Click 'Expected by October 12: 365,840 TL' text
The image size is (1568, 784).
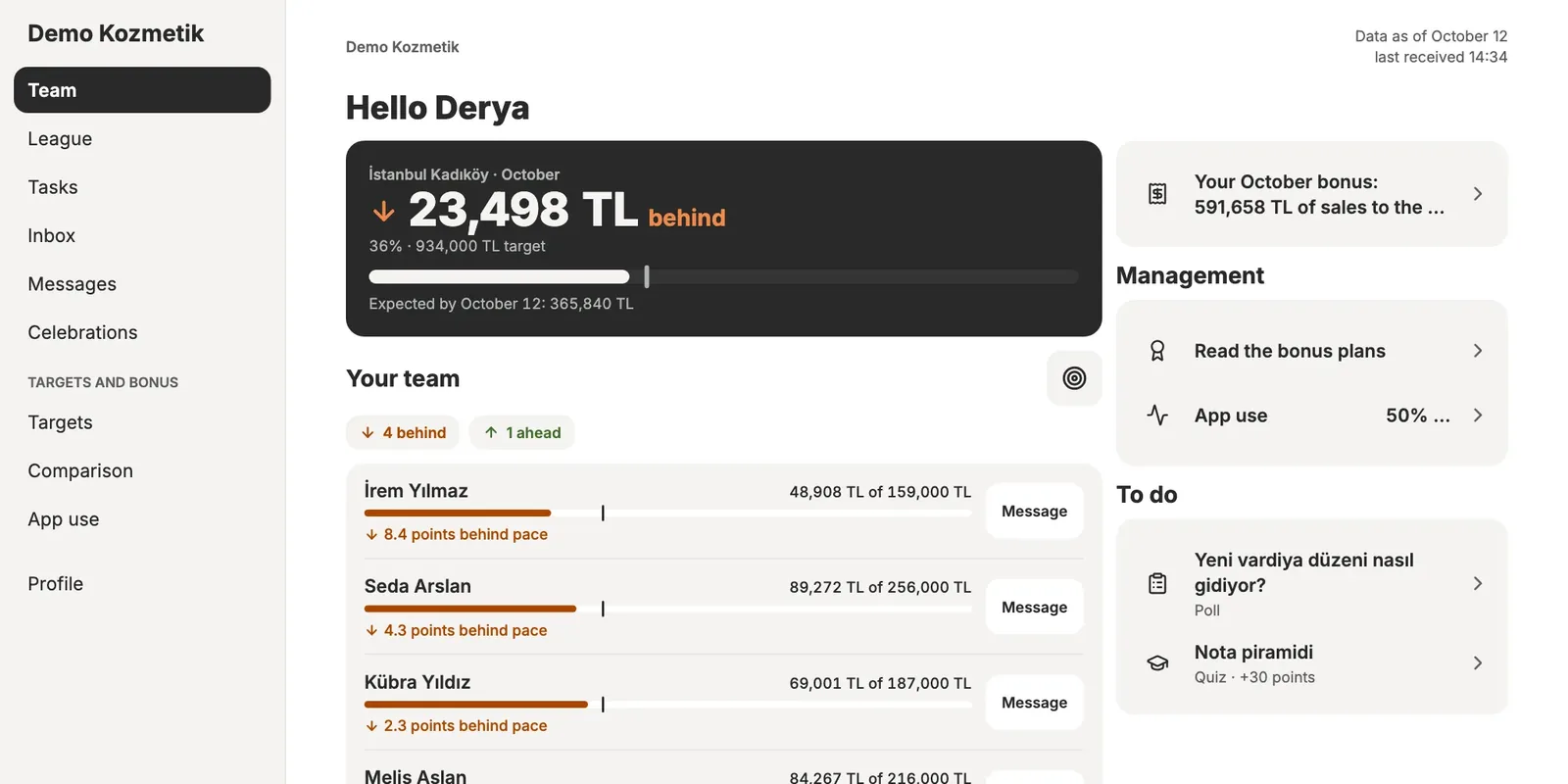pos(501,304)
